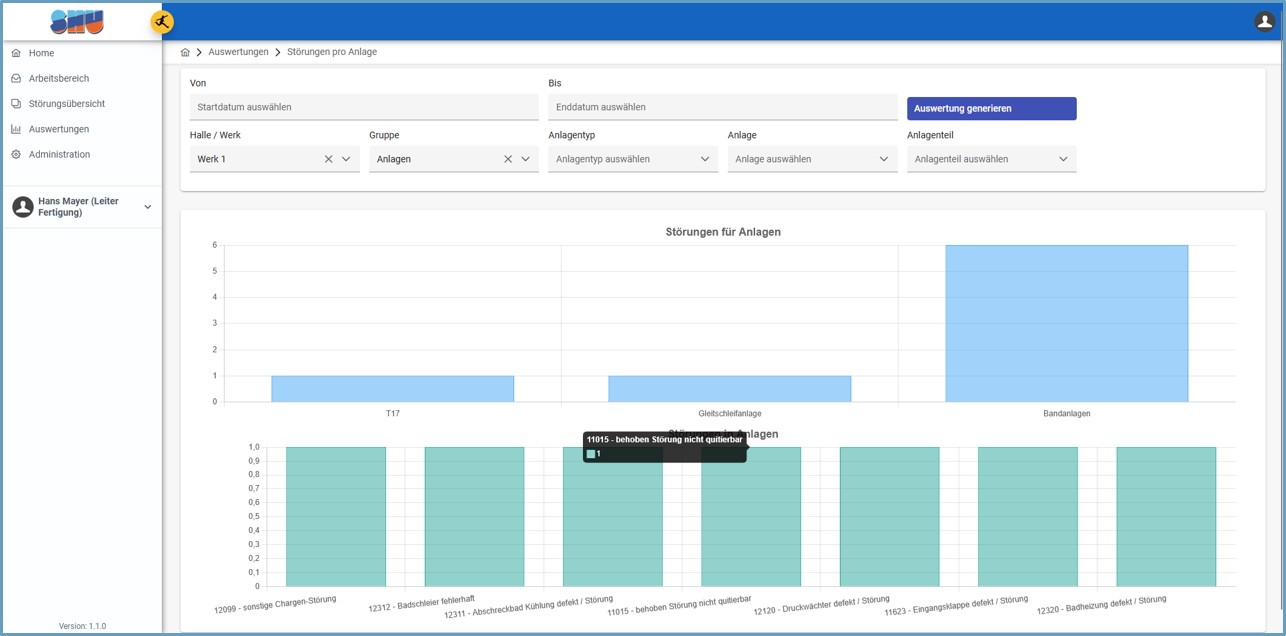The height and width of the screenshot is (636, 1286).
Task: Click Auswertungen breadcrumb link
Action: (x=238, y=52)
